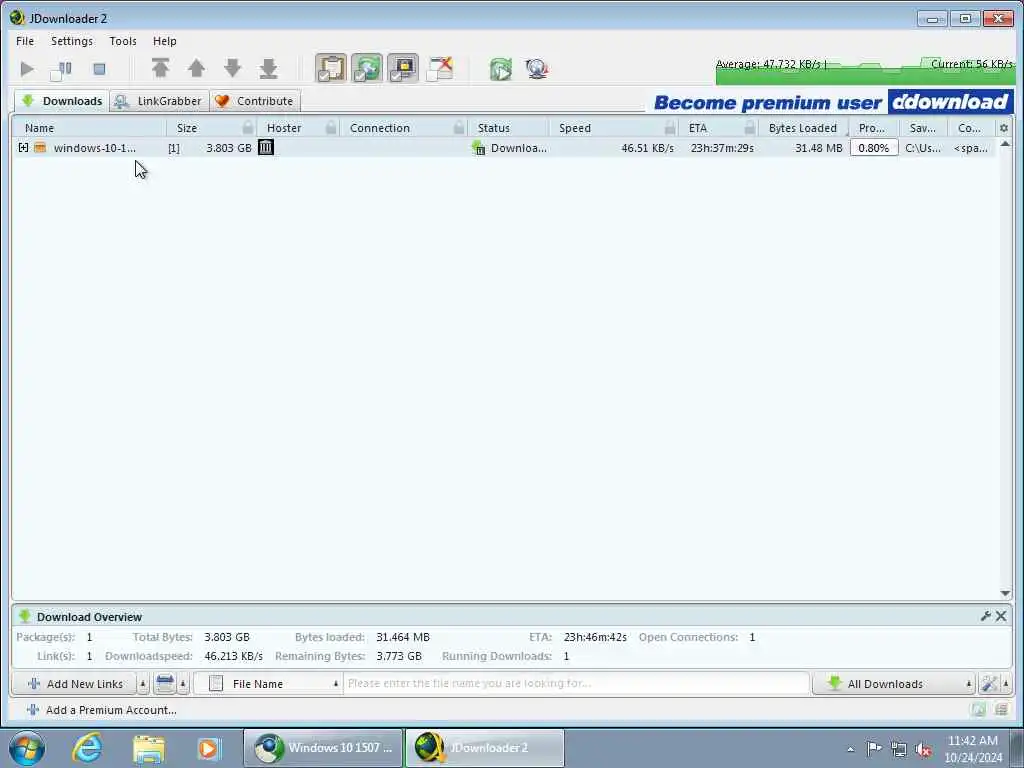Open the dropdown arrow beside tools icon
The image size is (1024, 768).
click(1006, 684)
